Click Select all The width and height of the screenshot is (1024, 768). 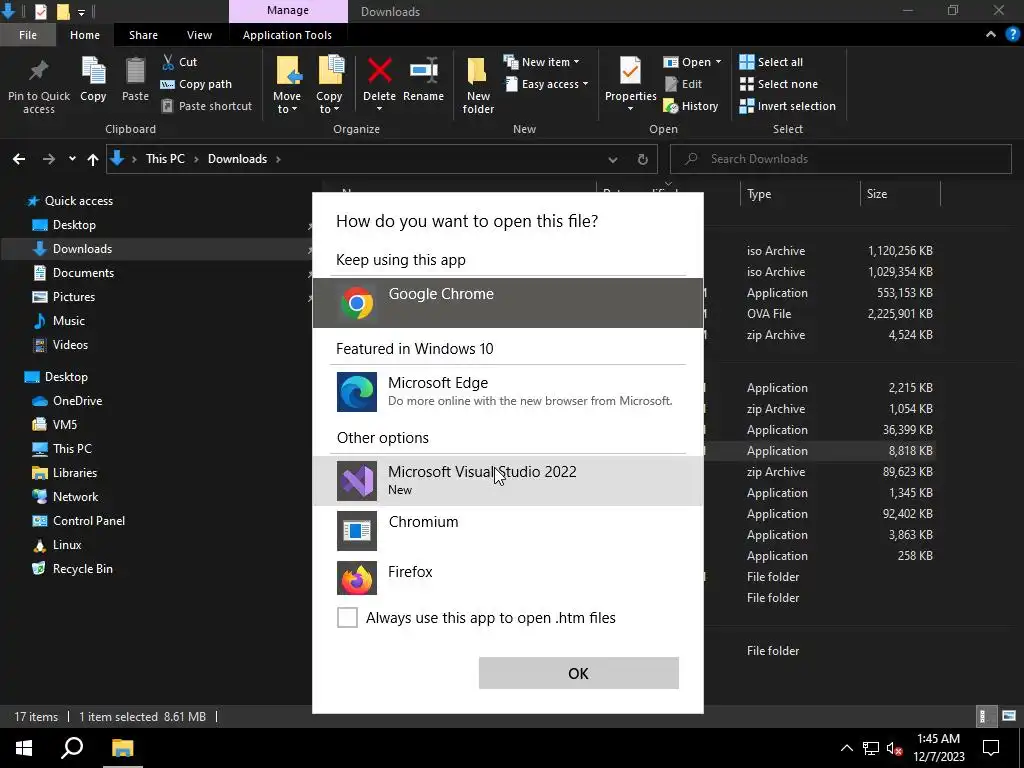pos(771,62)
